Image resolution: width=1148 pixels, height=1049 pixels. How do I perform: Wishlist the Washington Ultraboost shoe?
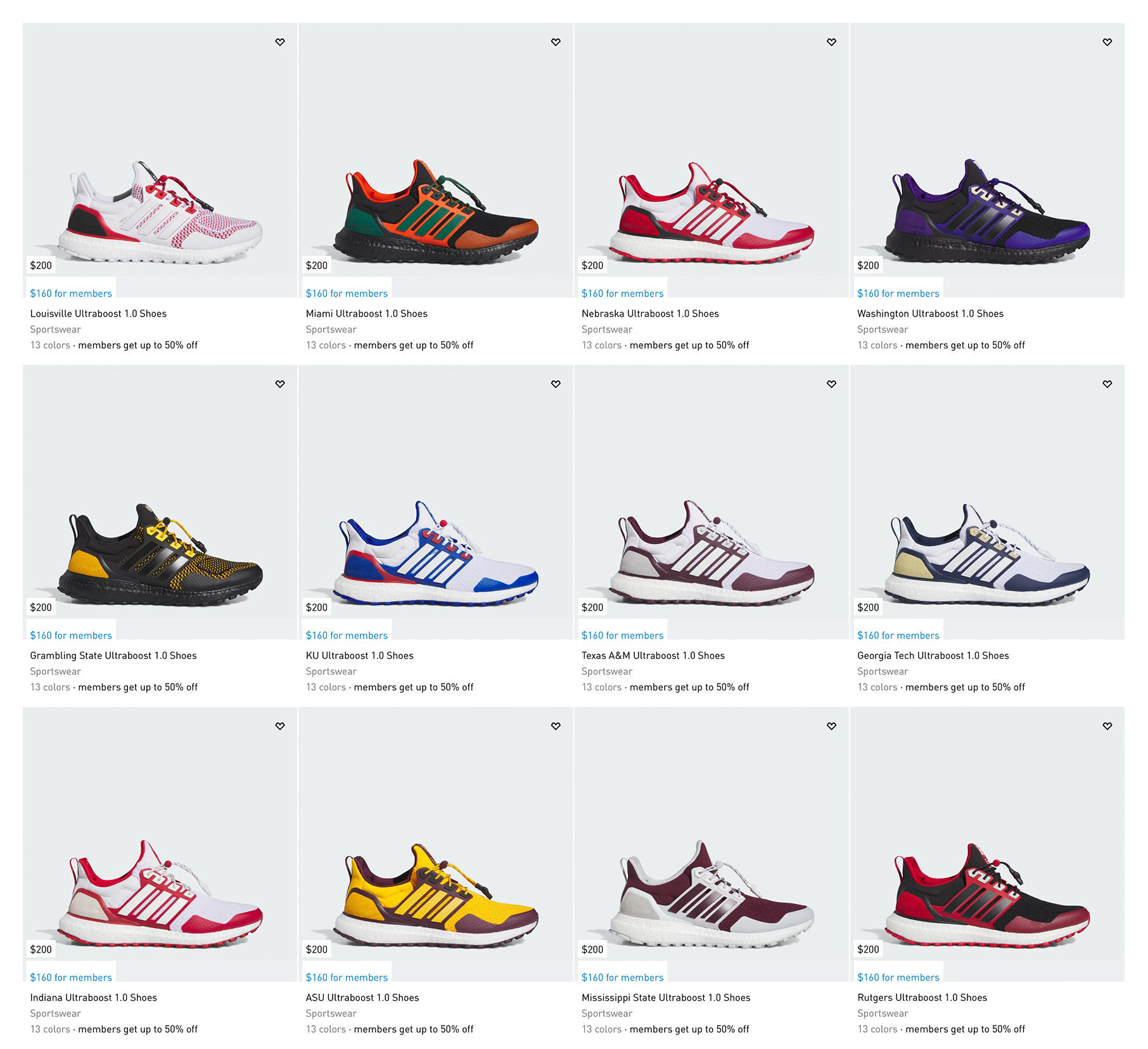(x=1107, y=42)
